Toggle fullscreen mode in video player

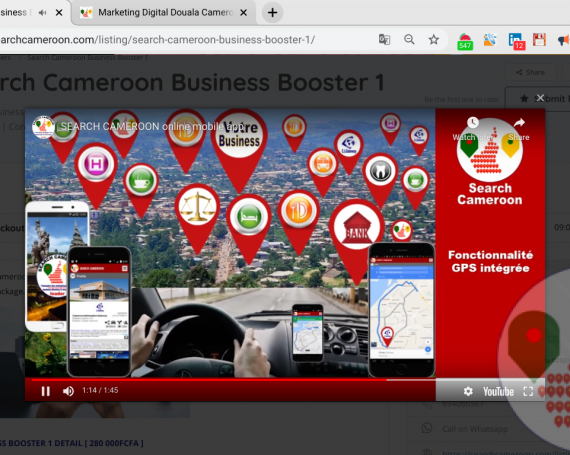[x=528, y=391]
